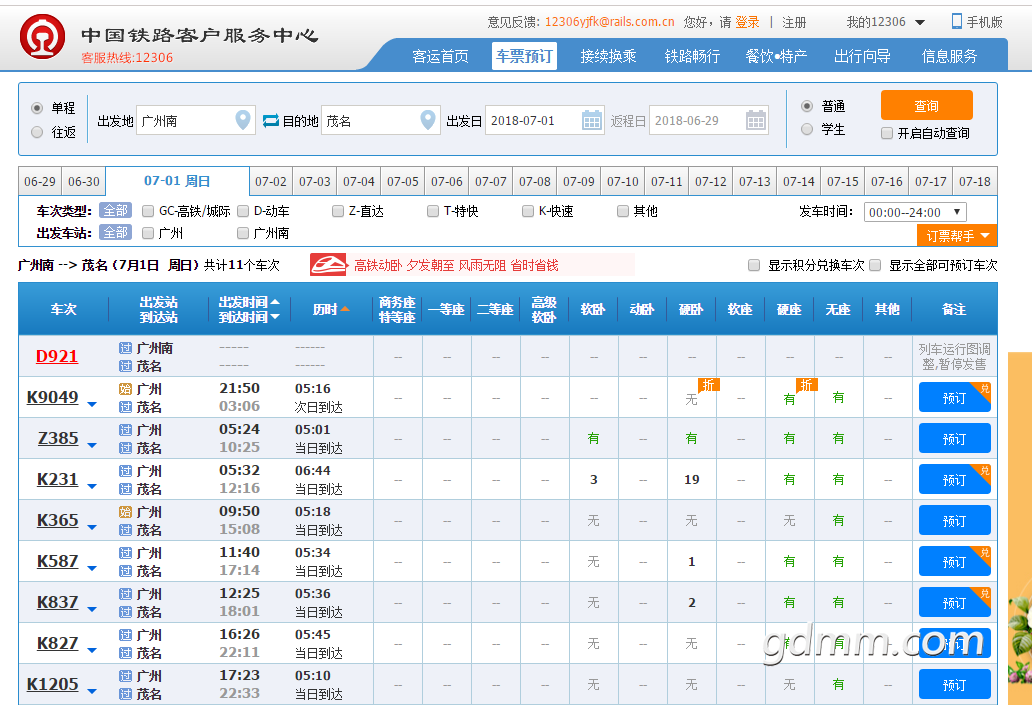Select 往返 round-trip radio button
Viewport: 1032px width, 705px height.
(x=37, y=132)
